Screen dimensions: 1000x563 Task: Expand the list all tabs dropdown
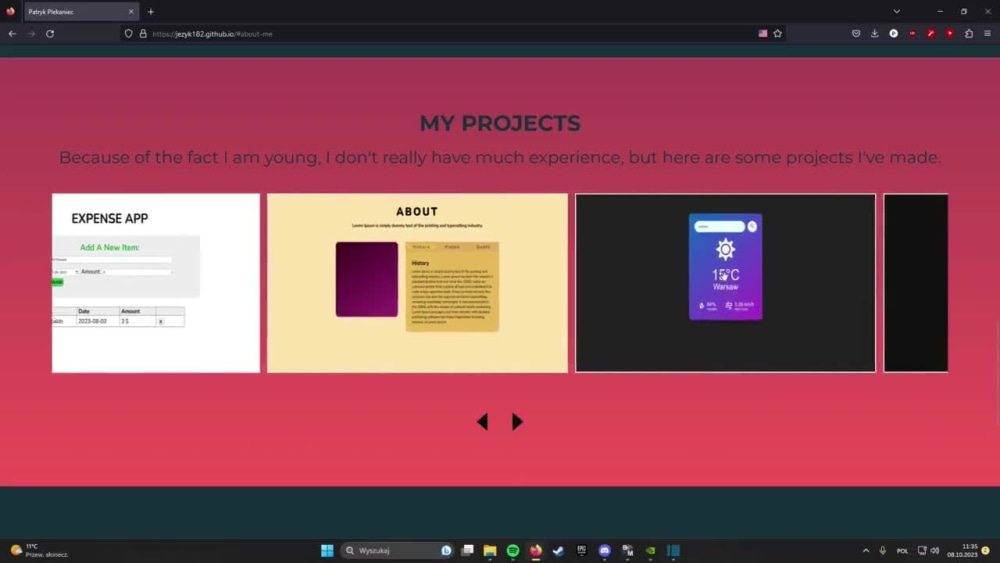pos(897,11)
